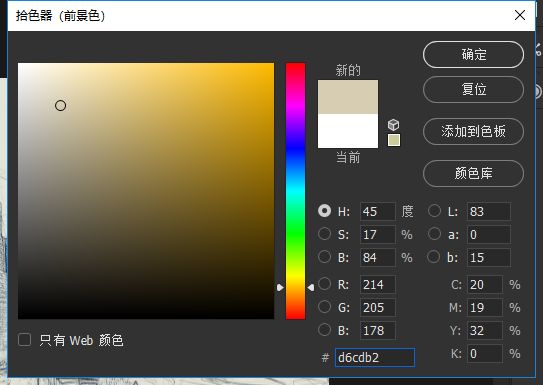
Task: Click the current color (当前) white swatch
Action: 348,131
